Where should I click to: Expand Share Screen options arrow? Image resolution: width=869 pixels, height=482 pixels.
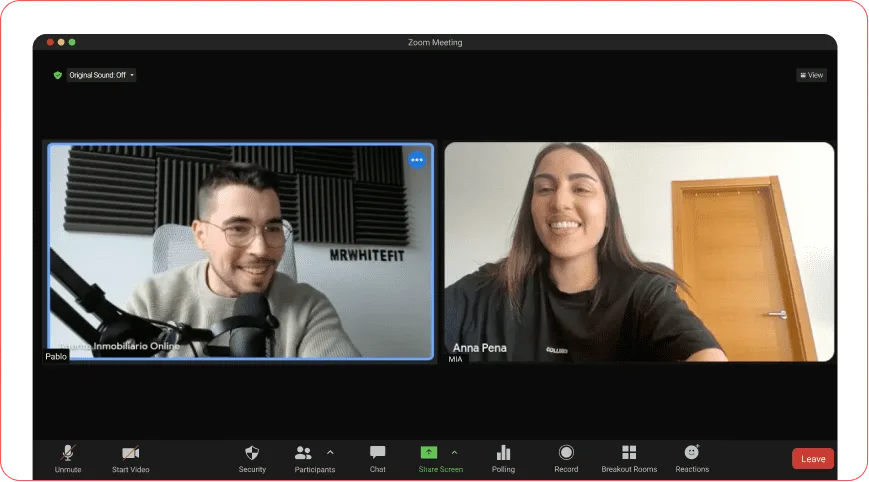click(x=455, y=452)
